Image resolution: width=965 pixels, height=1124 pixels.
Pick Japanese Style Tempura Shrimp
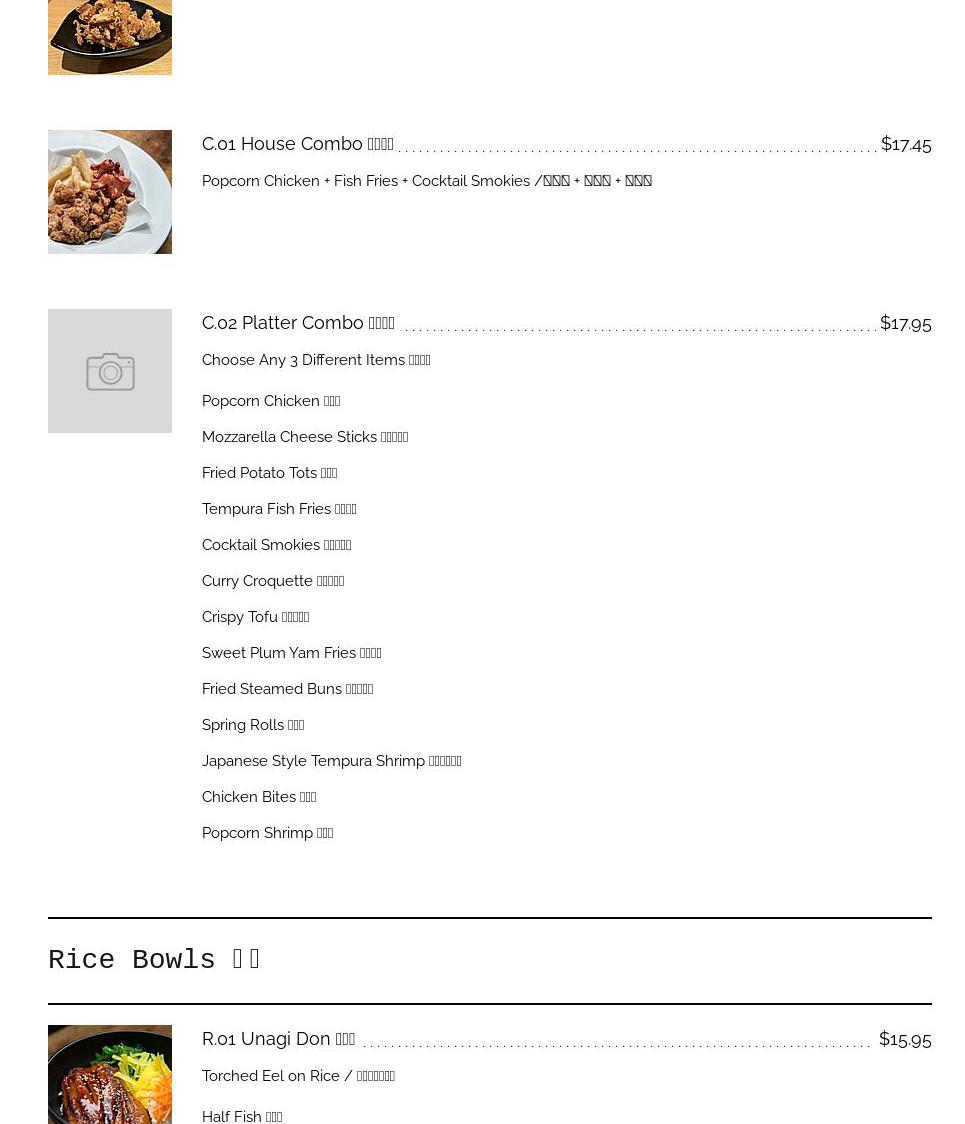pyautogui.click(x=331, y=761)
